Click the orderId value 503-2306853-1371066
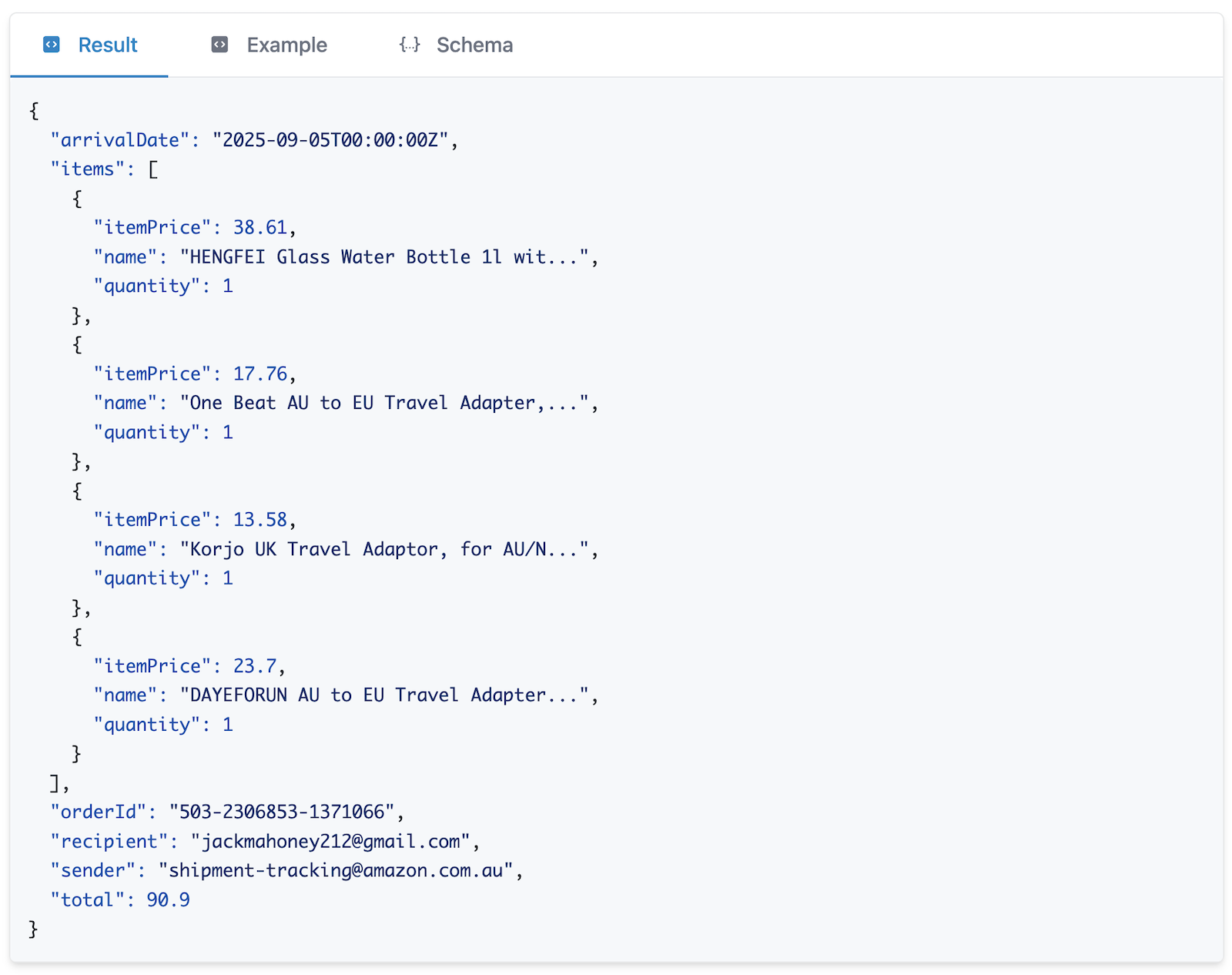This screenshot has width=1232, height=975. click(x=282, y=812)
